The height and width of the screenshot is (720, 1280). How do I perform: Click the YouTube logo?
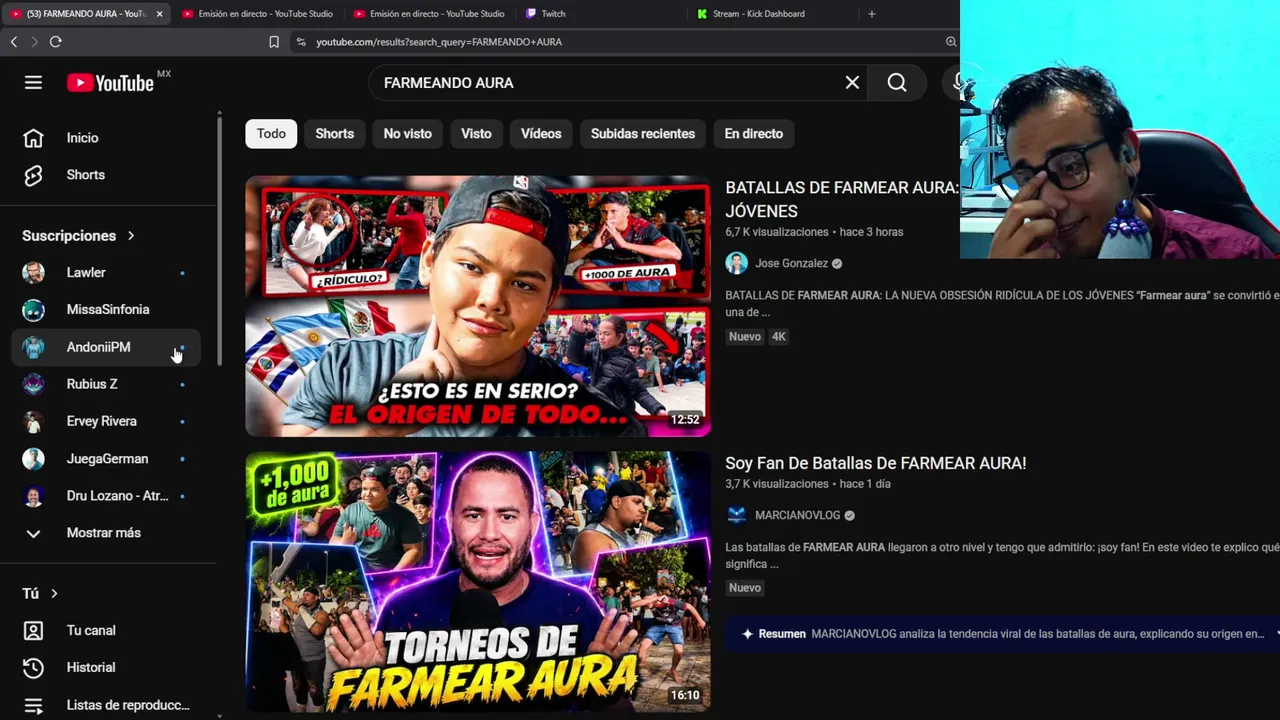click(110, 83)
